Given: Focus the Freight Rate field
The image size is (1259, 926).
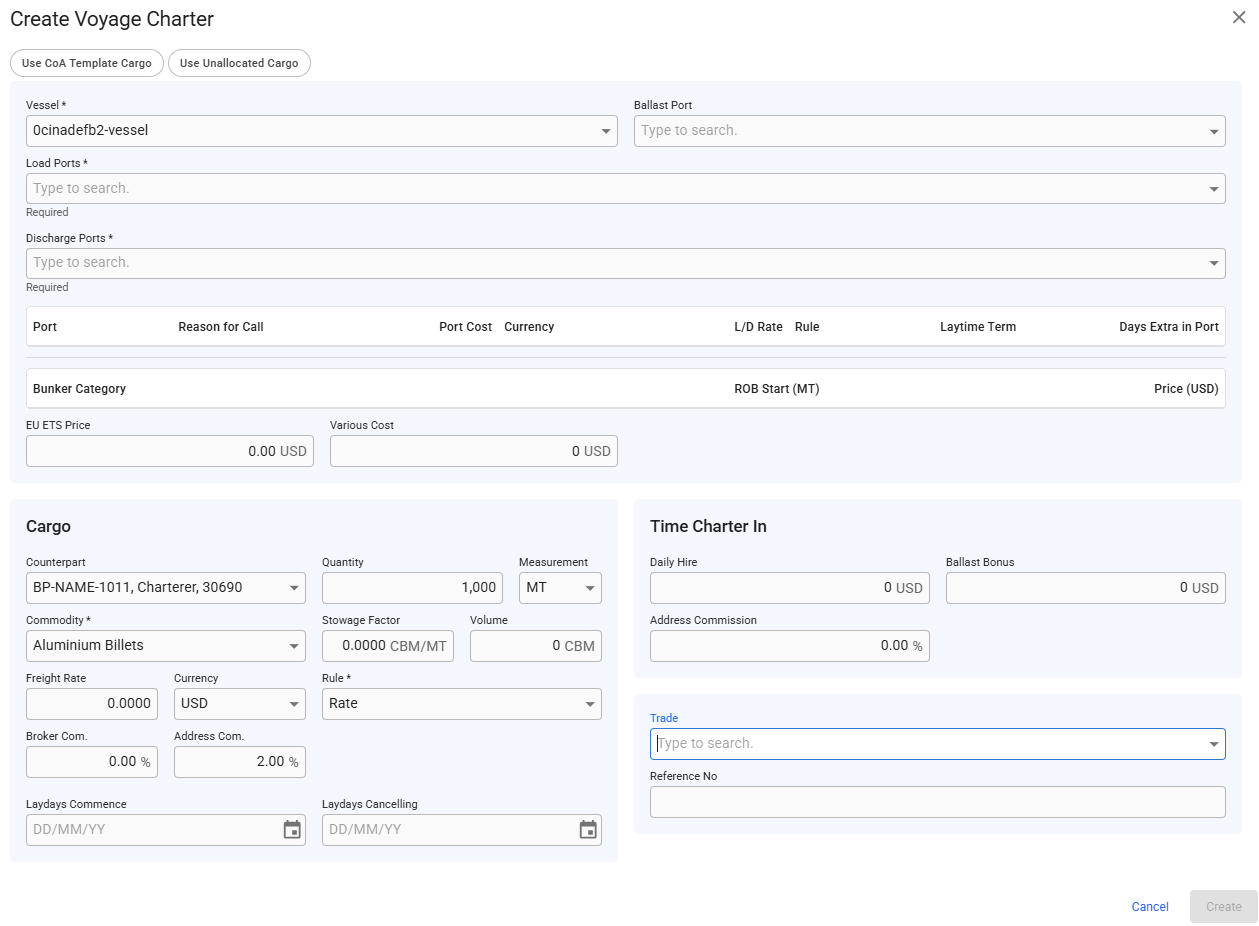Looking at the screenshot, I should point(92,704).
